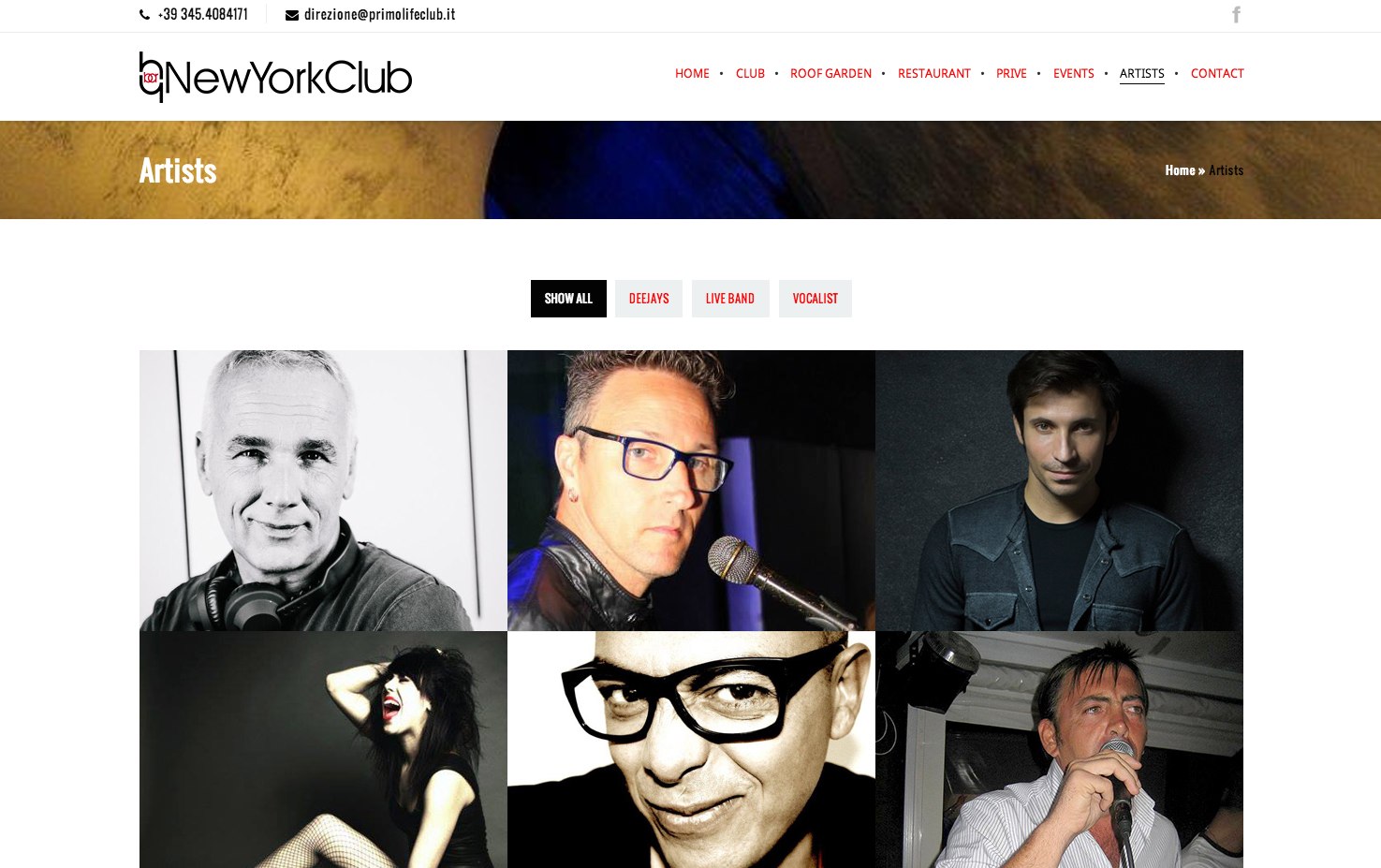Select Restaurant in the navigation

click(933, 73)
